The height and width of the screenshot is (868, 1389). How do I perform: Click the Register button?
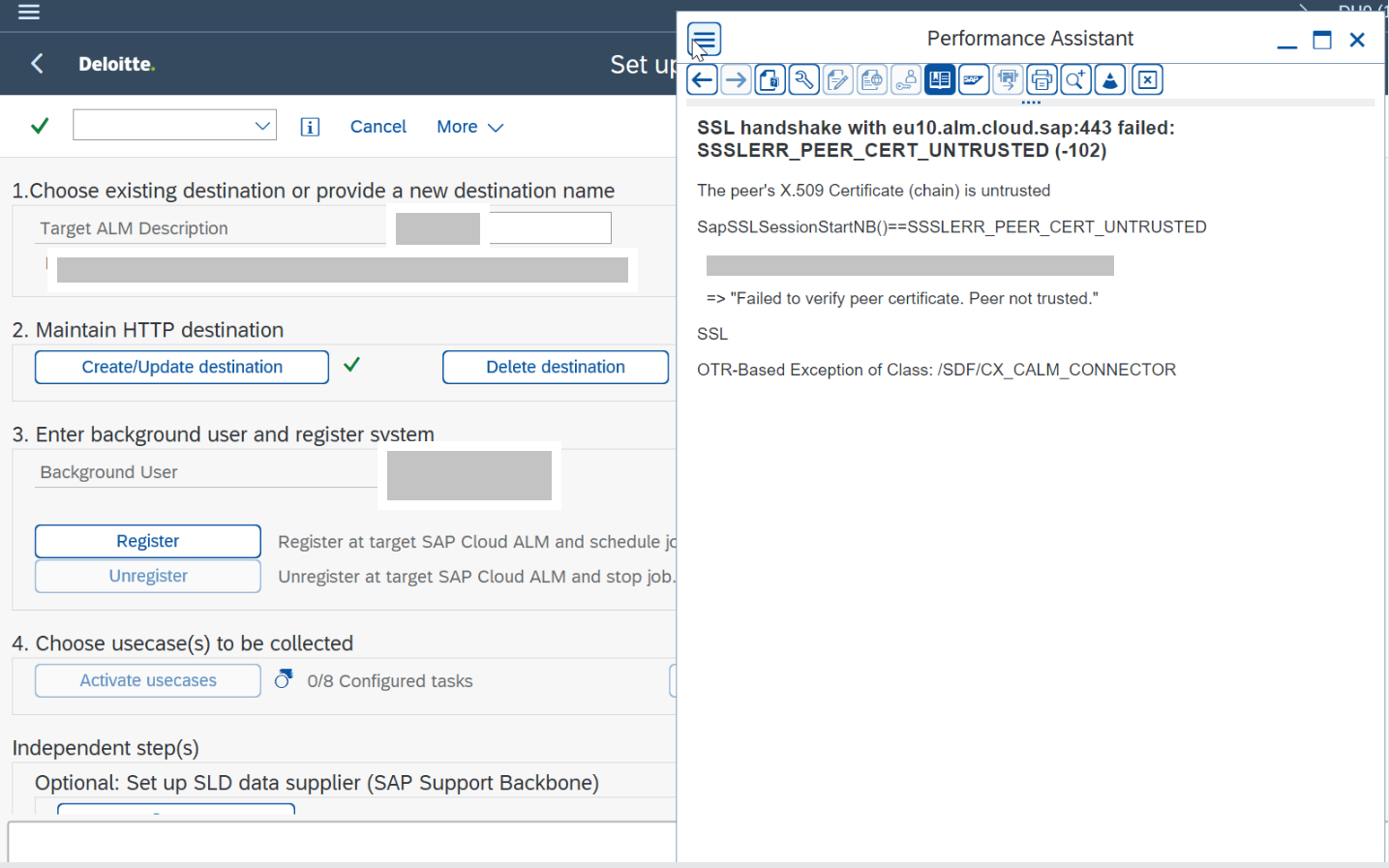coord(148,541)
